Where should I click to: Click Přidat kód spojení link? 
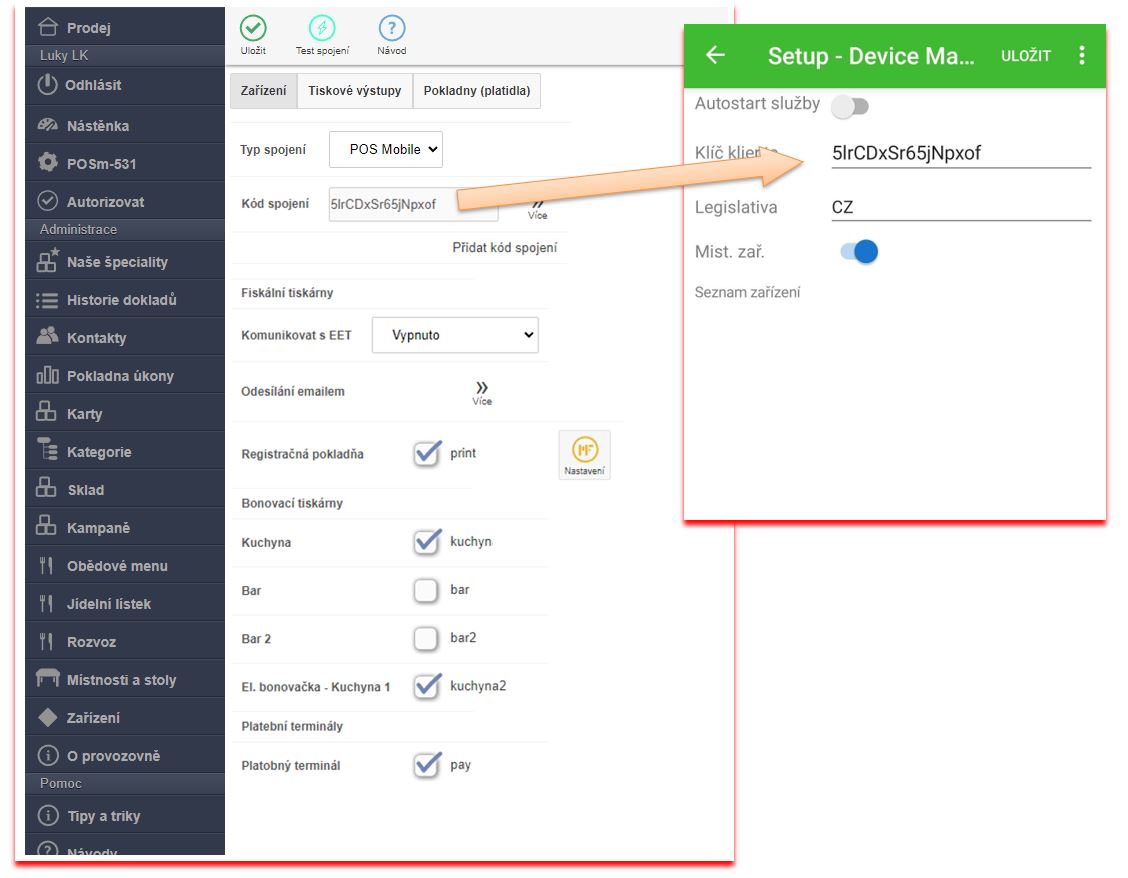504,247
